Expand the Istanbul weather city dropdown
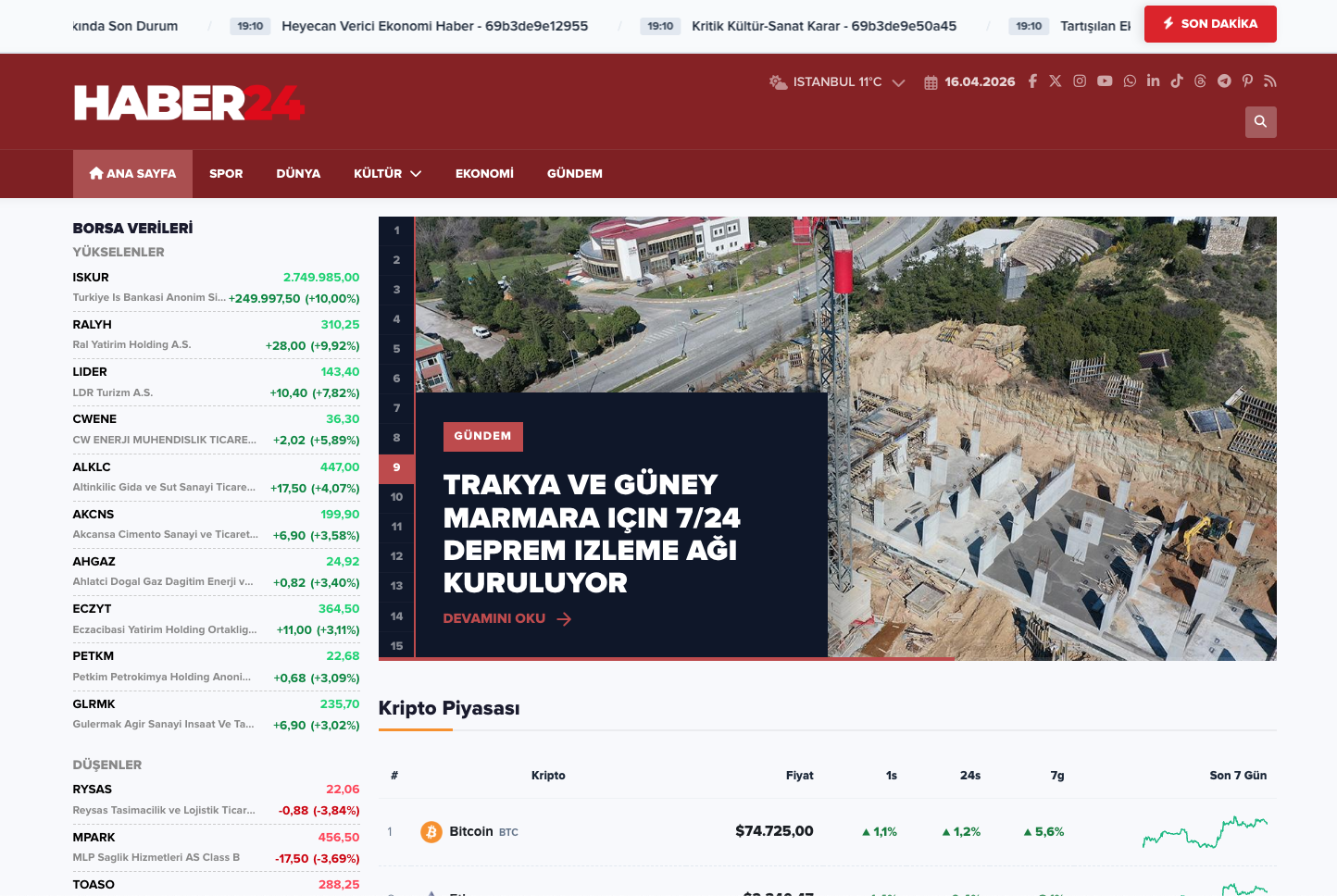 [x=898, y=82]
